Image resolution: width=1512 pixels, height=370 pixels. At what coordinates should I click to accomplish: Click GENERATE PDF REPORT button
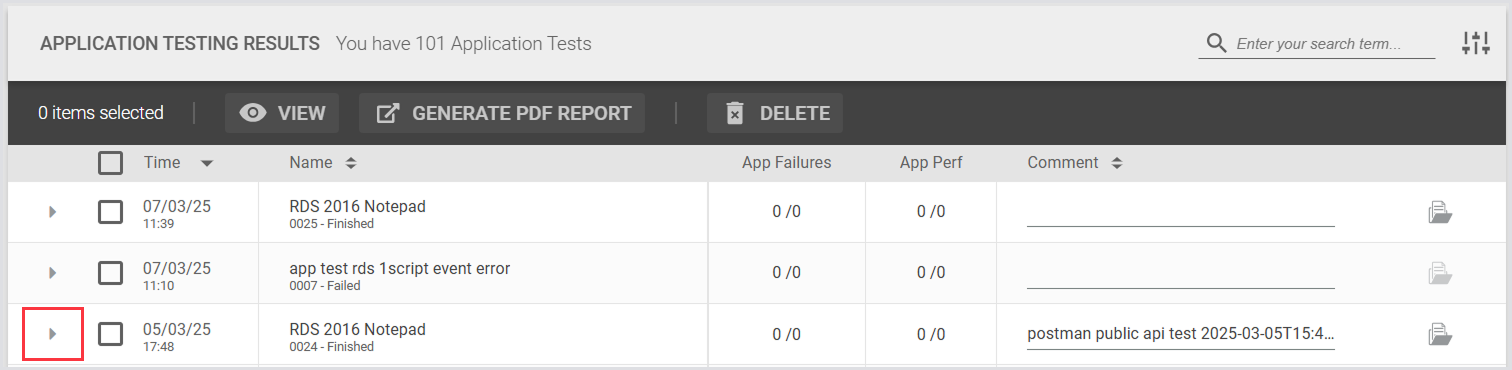click(502, 113)
